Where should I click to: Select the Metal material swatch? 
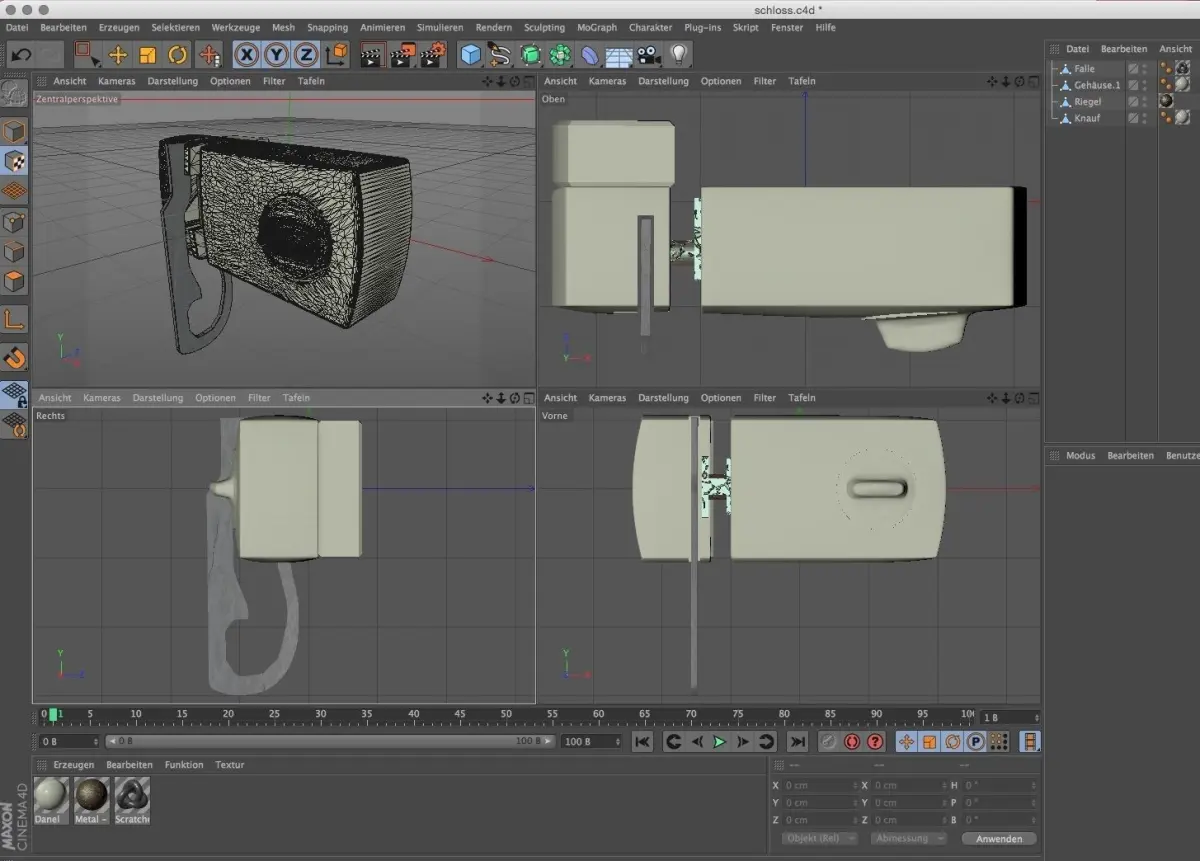(x=92, y=796)
